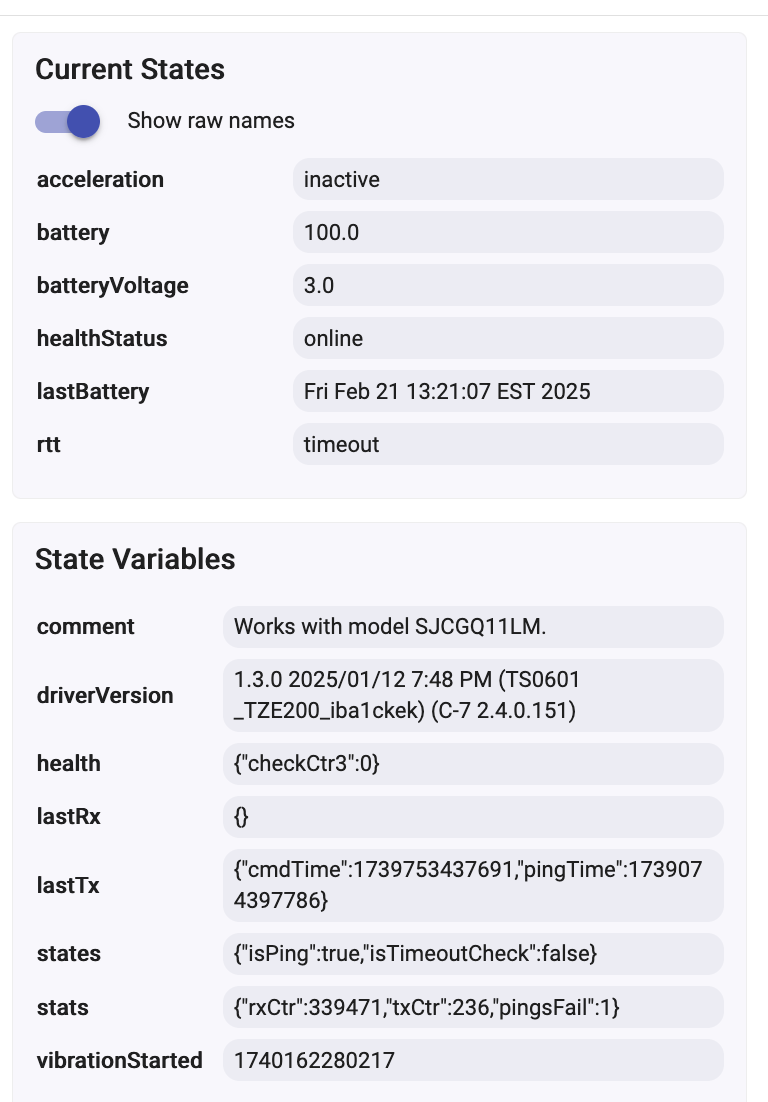Image resolution: width=768 pixels, height=1102 pixels.
Task: Click the rtt value "timeout"
Action: (x=341, y=445)
